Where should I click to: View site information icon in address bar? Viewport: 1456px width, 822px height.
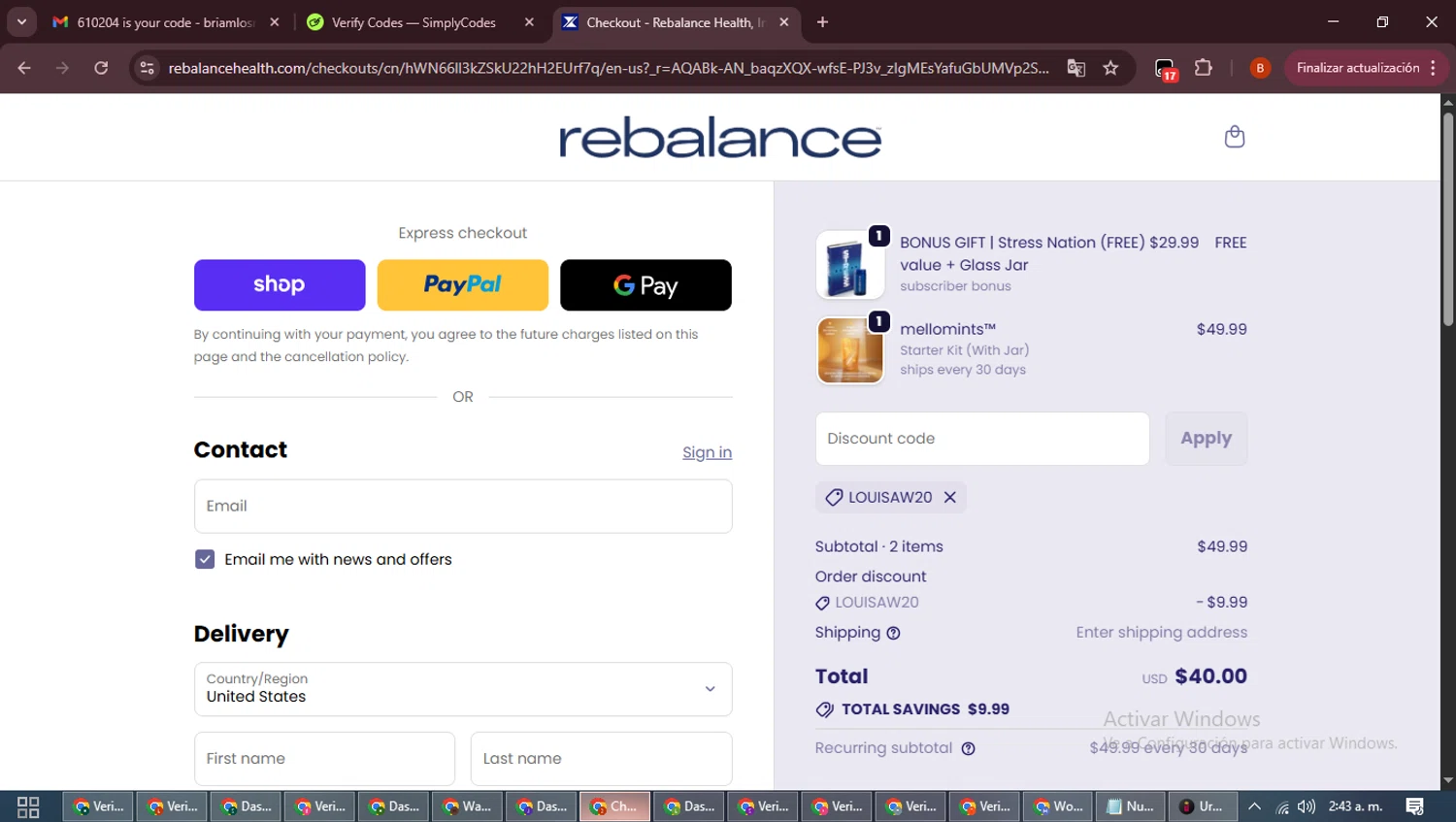coord(147,68)
